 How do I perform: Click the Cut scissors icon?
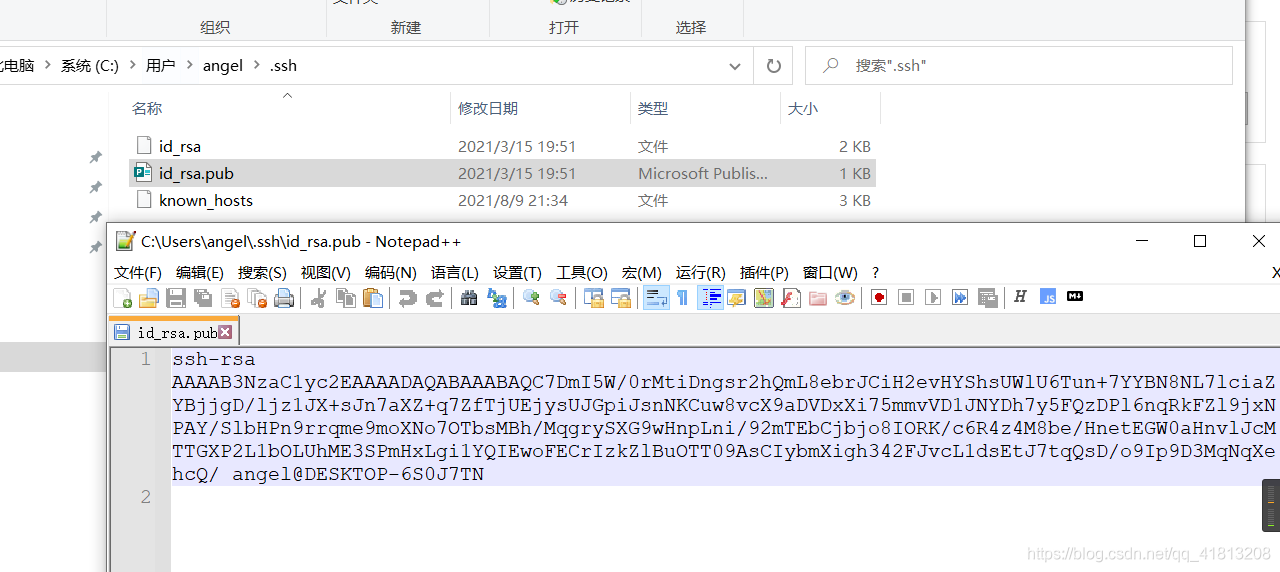coord(319,298)
